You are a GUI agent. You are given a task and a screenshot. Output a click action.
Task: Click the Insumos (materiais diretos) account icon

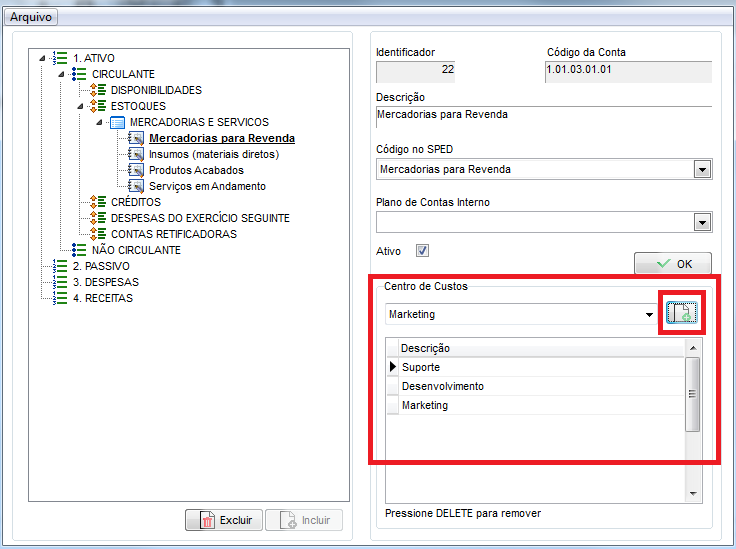coord(137,154)
